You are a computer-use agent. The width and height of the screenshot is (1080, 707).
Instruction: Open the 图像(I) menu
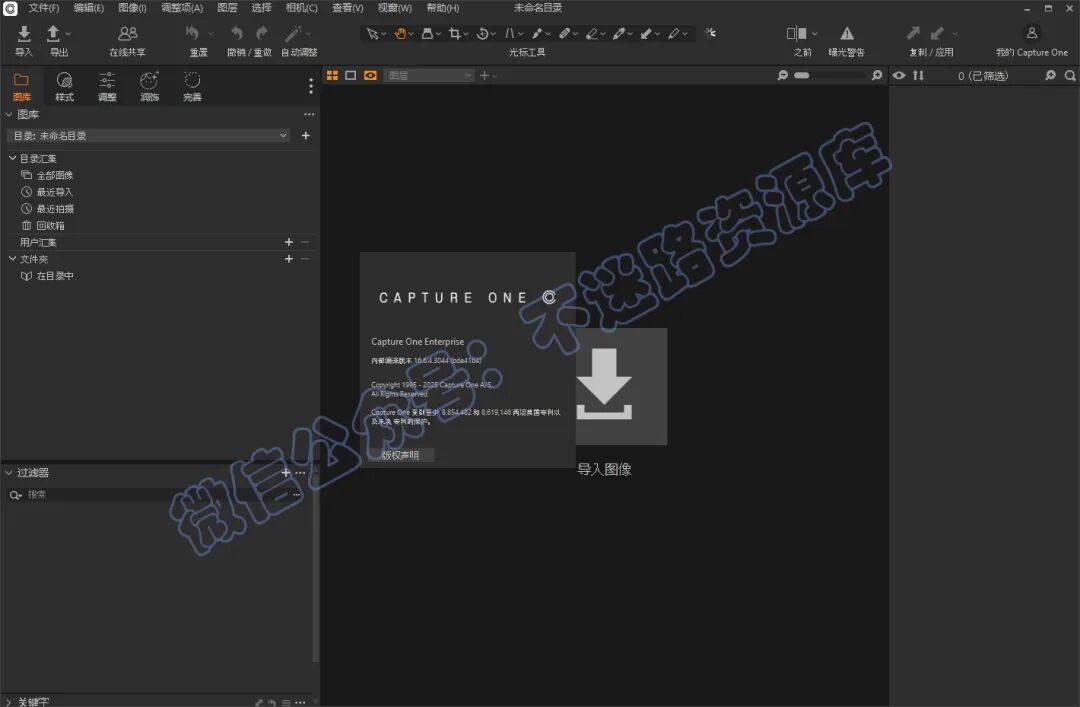click(132, 8)
